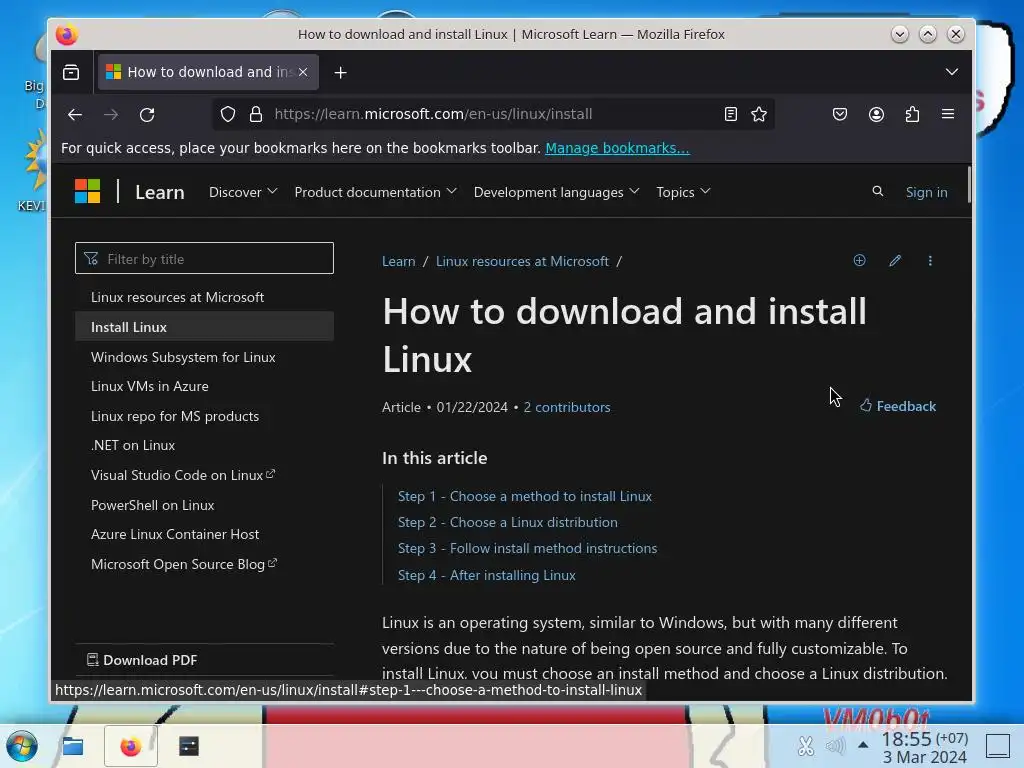Open the Extensions puzzle icon
The height and width of the screenshot is (768, 1024).
click(912, 114)
